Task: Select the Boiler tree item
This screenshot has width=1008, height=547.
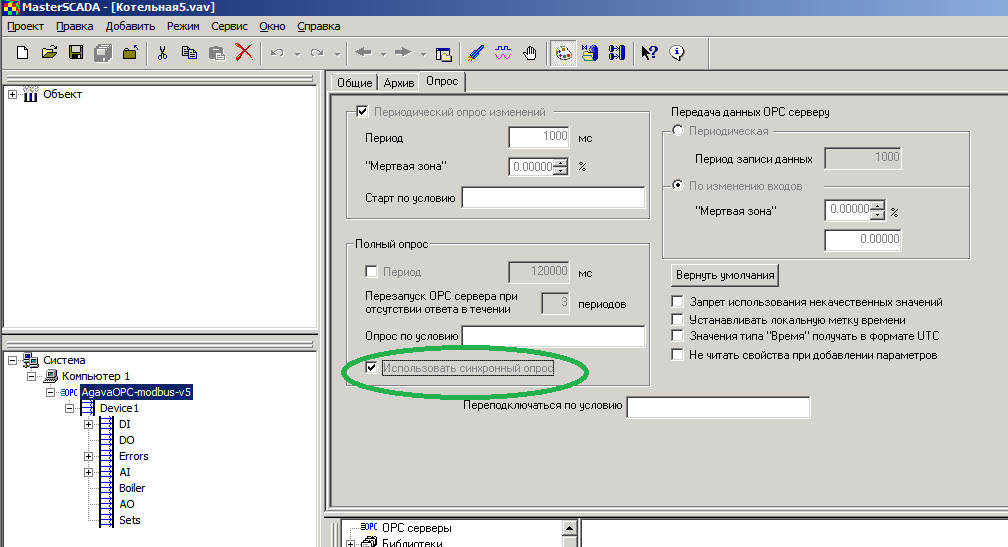Action: tap(132, 489)
